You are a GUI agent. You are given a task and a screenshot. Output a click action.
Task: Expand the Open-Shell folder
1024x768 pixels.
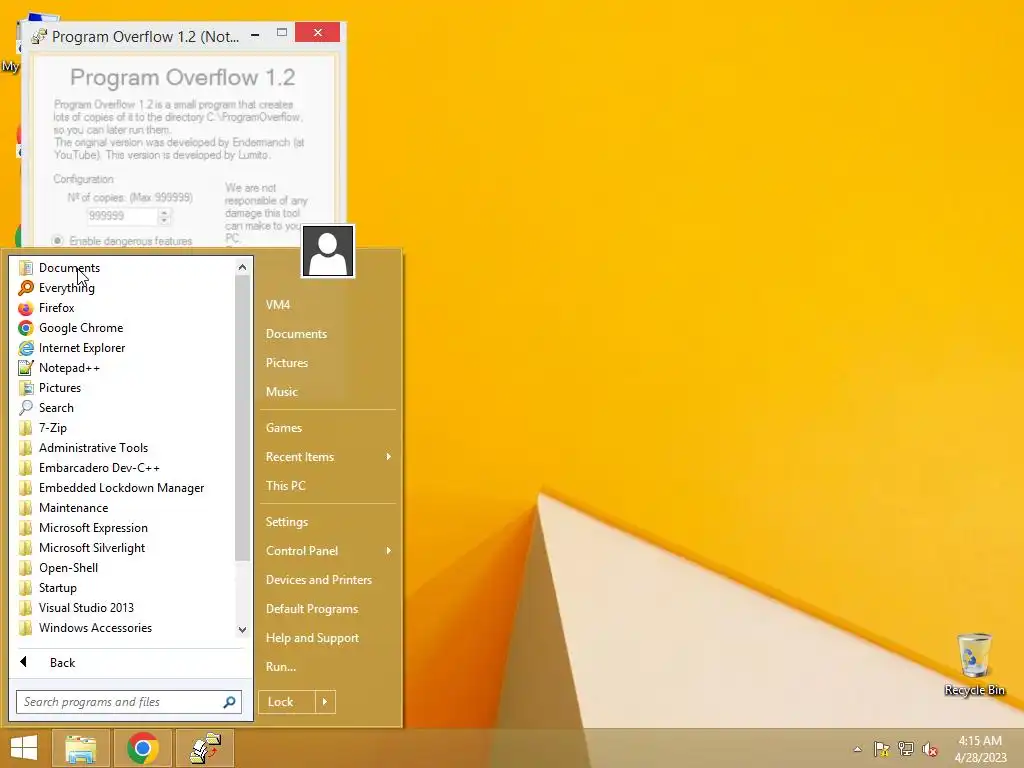pyautogui.click(x=69, y=568)
